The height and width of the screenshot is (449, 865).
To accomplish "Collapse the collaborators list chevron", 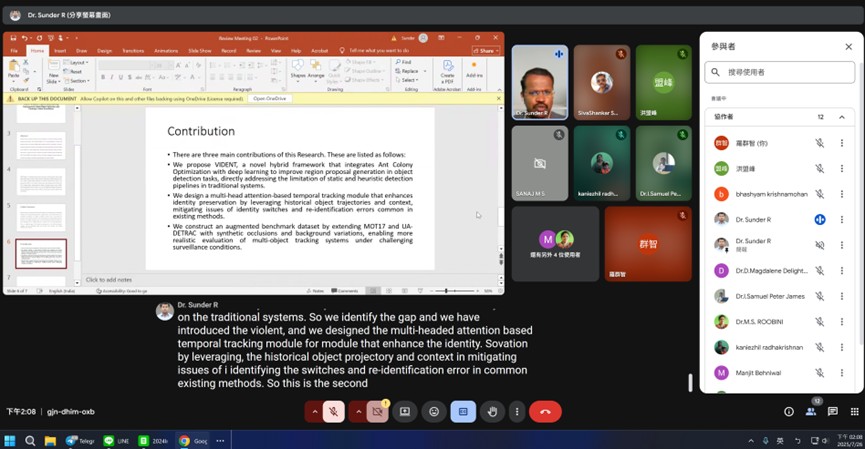I will pyautogui.click(x=841, y=117).
